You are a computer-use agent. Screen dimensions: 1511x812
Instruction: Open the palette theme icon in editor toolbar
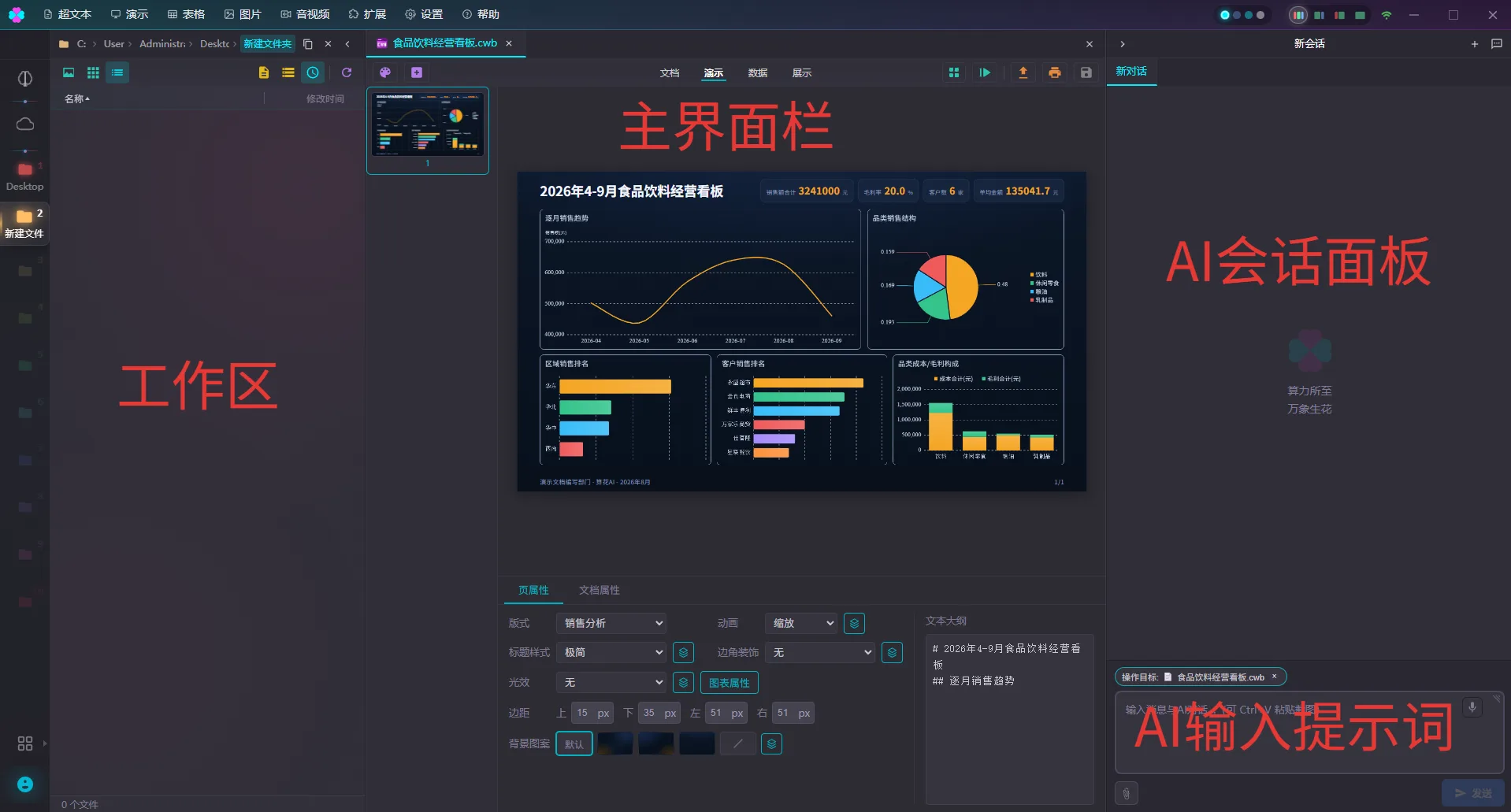click(x=385, y=72)
